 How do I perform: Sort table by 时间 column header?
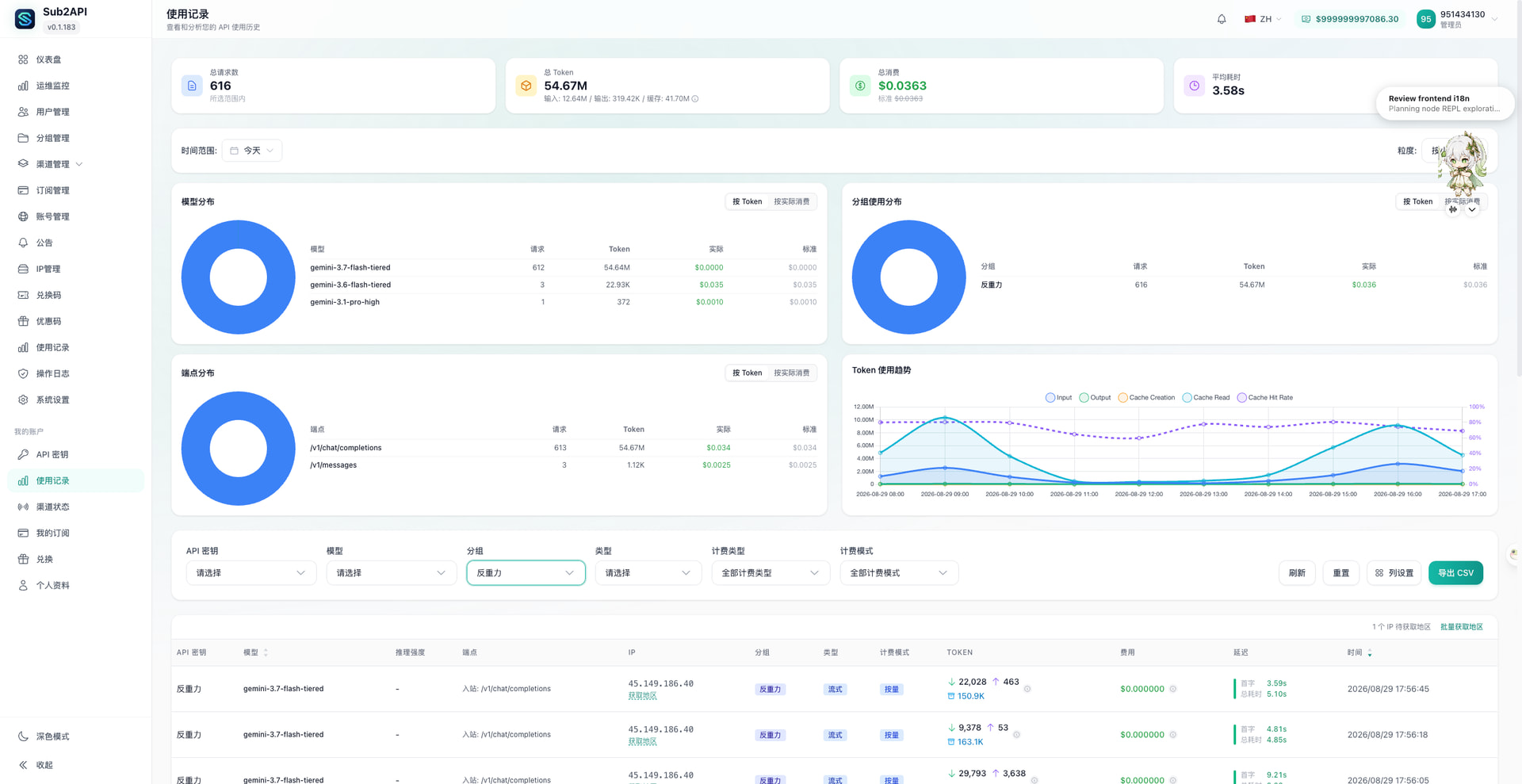[x=1359, y=652]
